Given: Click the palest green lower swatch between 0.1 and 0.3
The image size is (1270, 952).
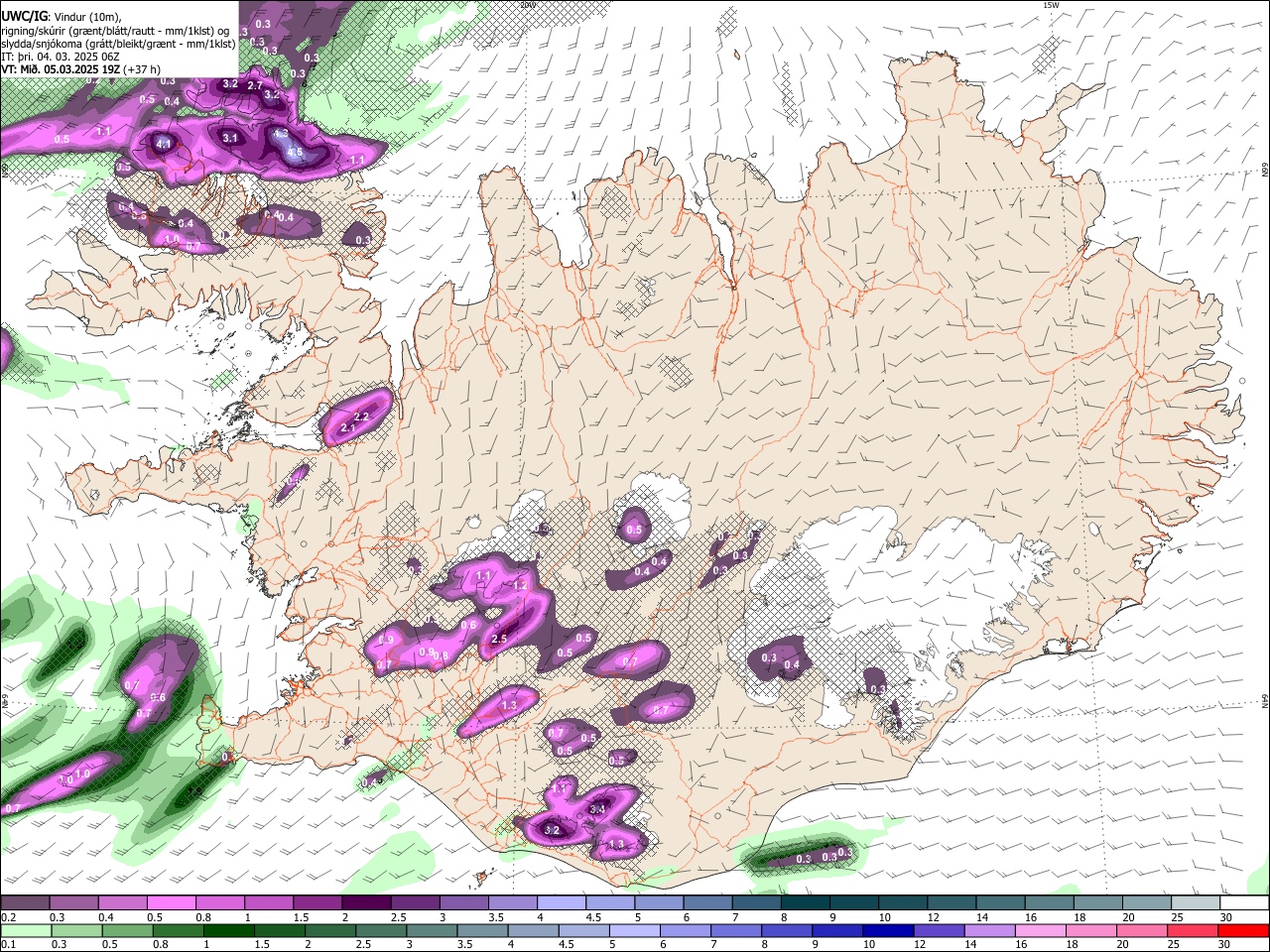Looking at the screenshot, I should click(26, 930).
